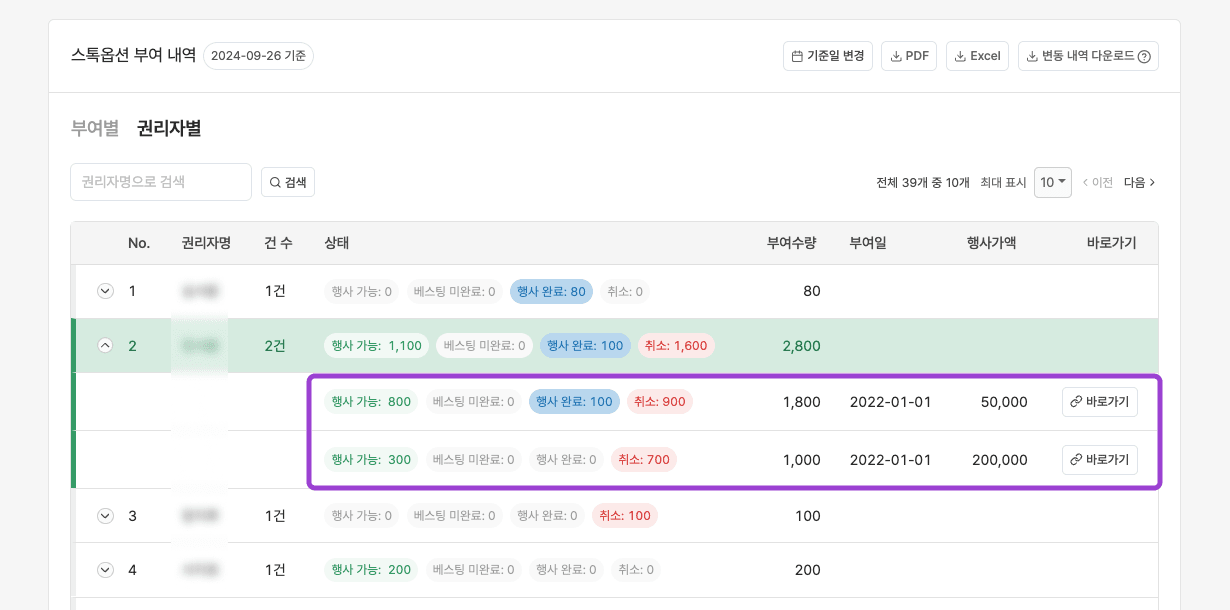This screenshot has height=610, width=1230.
Task: Click the link icon in the 200,000 row
Action: 1076,460
